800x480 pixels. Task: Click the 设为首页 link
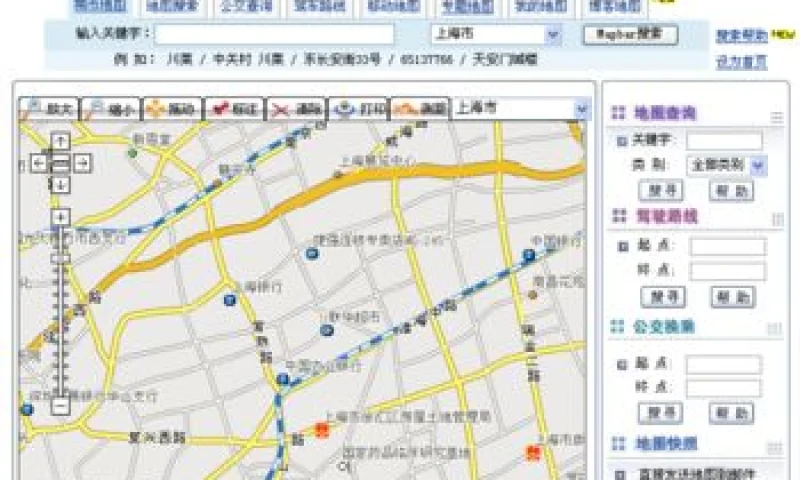pos(741,62)
